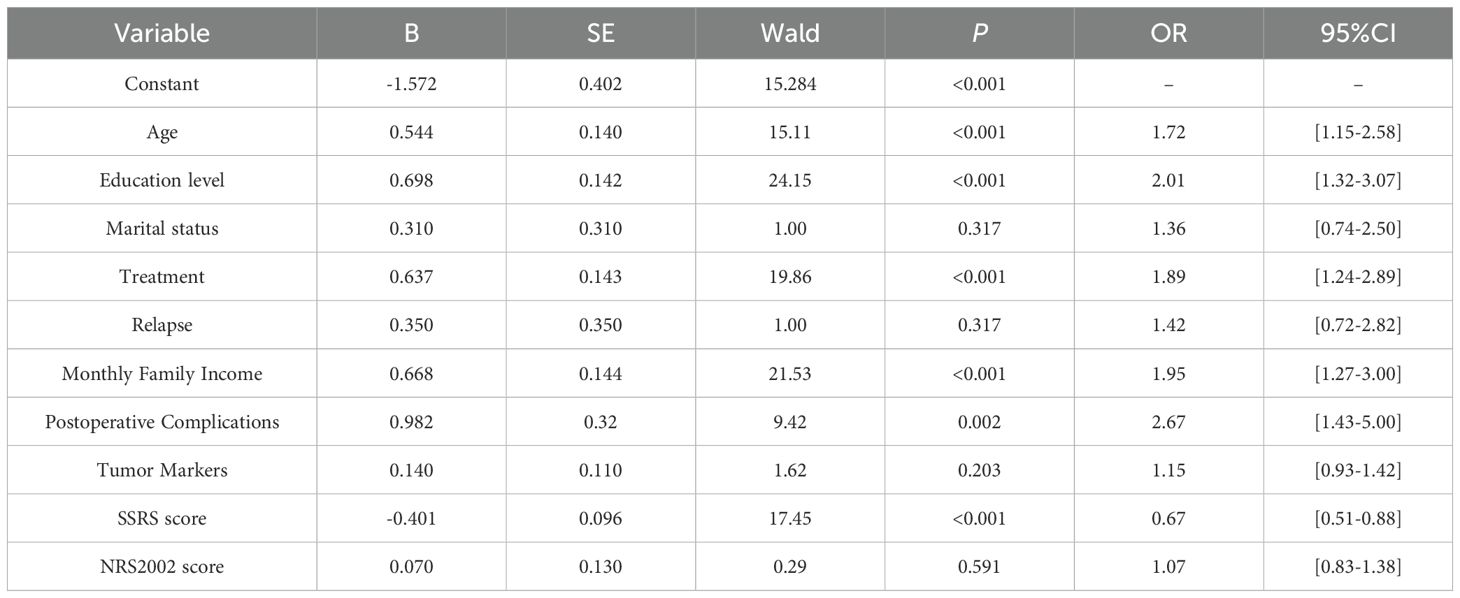This screenshot has height=598, width=1460.
Task: Click the Monthly Family Income label
Action: click(x=162, y=374)
